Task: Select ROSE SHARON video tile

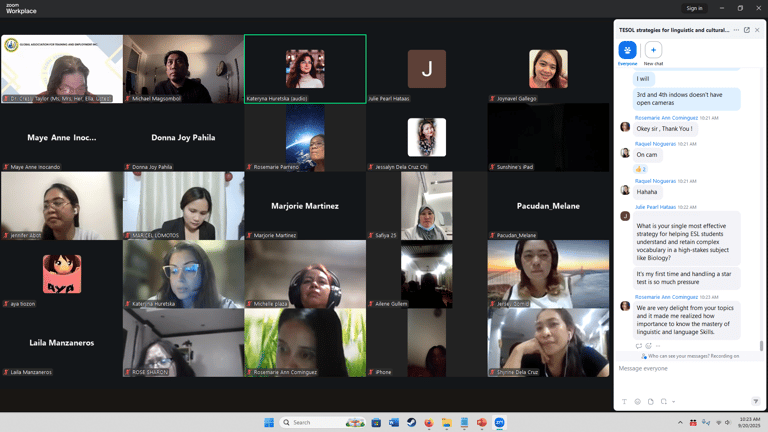Action: [x=184, y=343]
